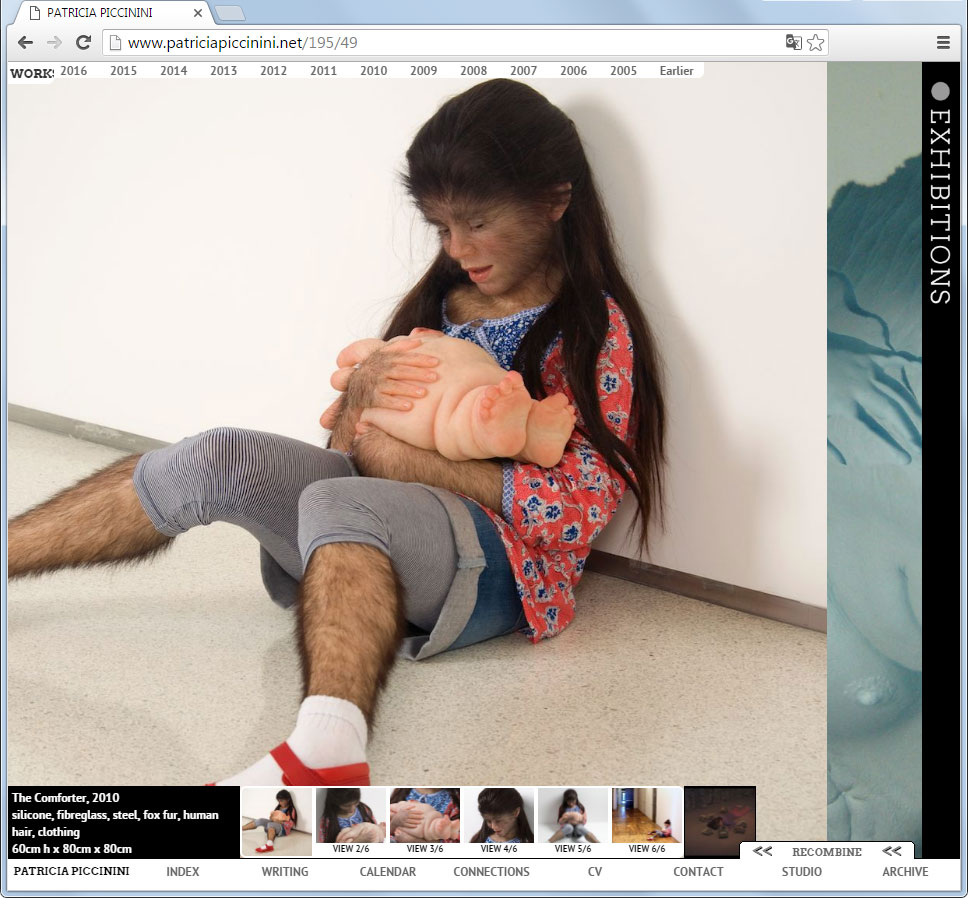Click the circle icon above EXHIBITIONS
Viewport: 968px width, 899px height.
940,91
